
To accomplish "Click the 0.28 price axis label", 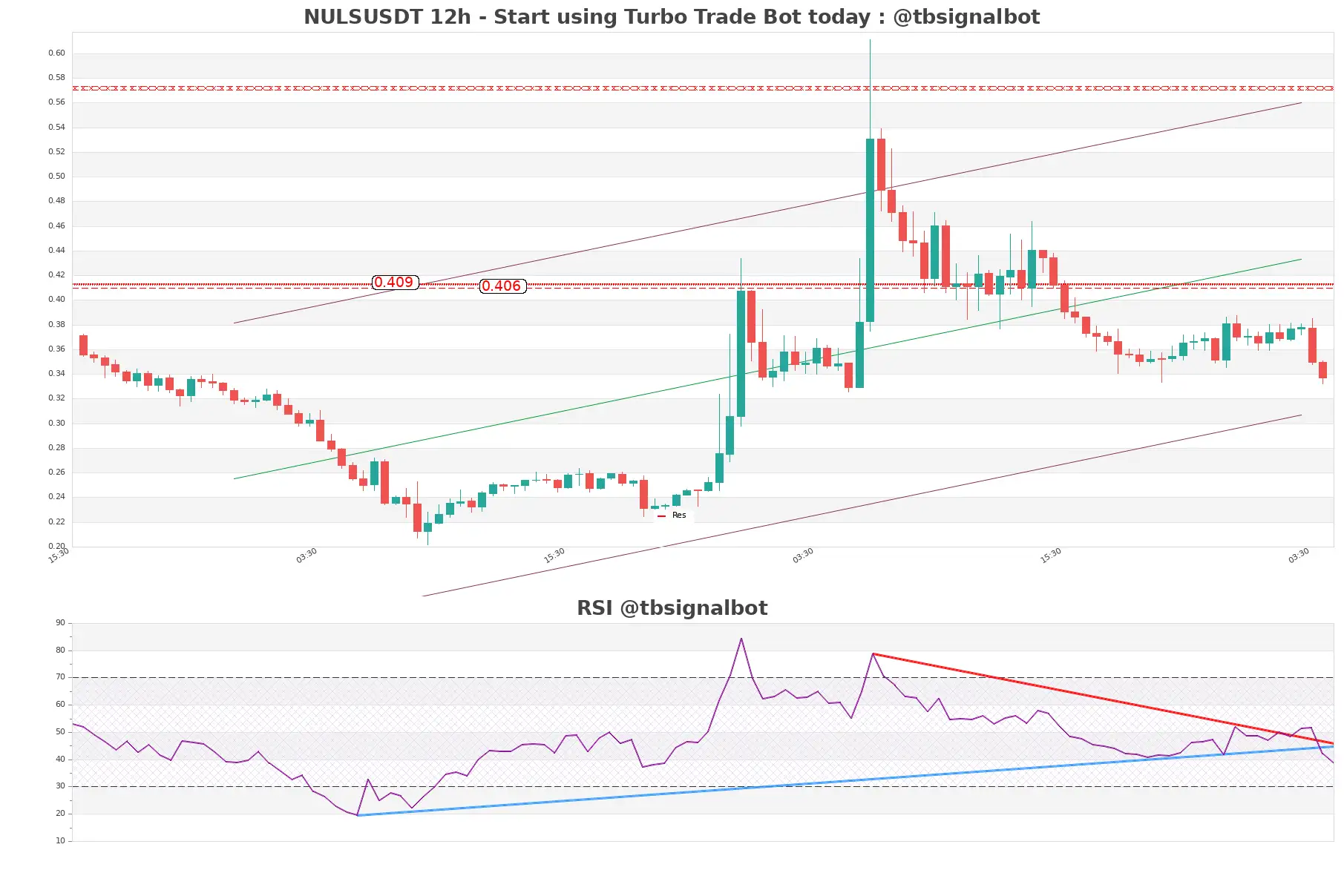I will click(x=56, y=447).
